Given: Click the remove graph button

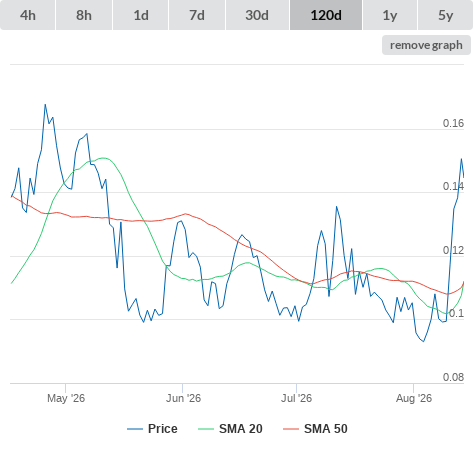Looking at the screenshot, I should [x=426, y=45].
